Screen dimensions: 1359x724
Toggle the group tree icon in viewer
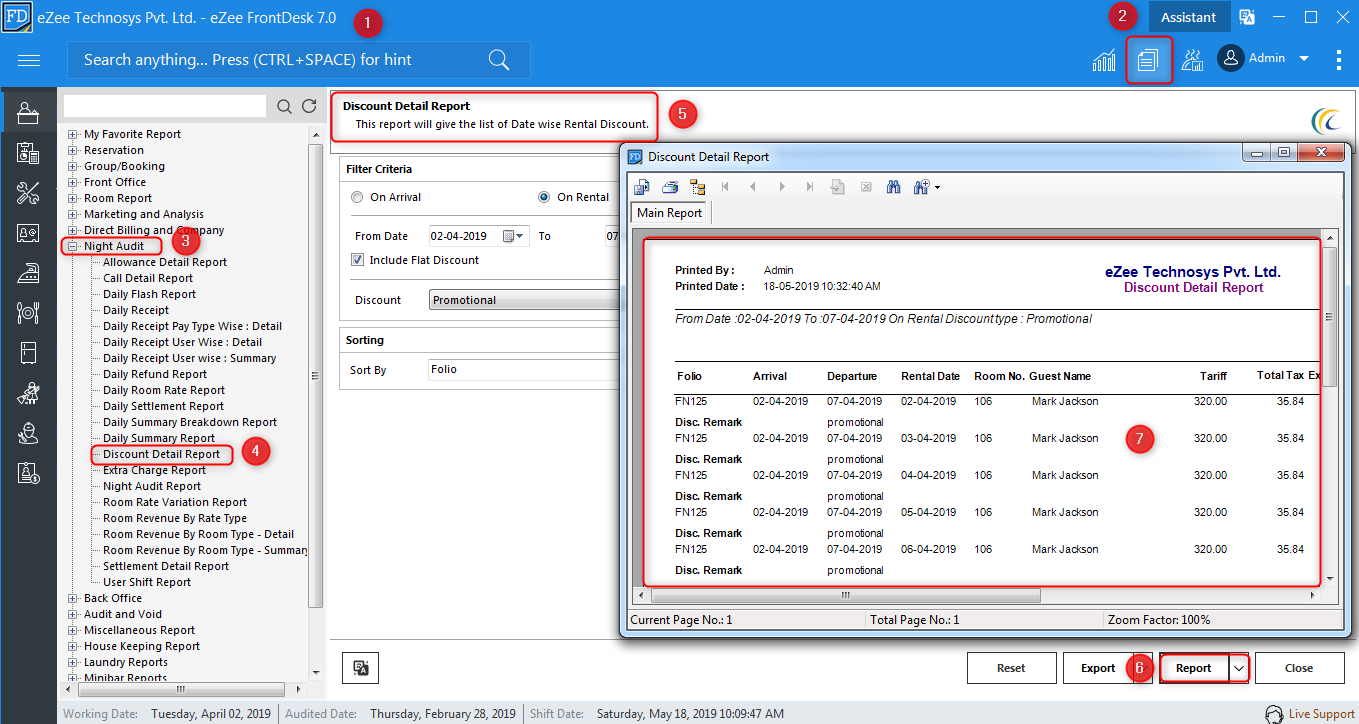(697, 187)
